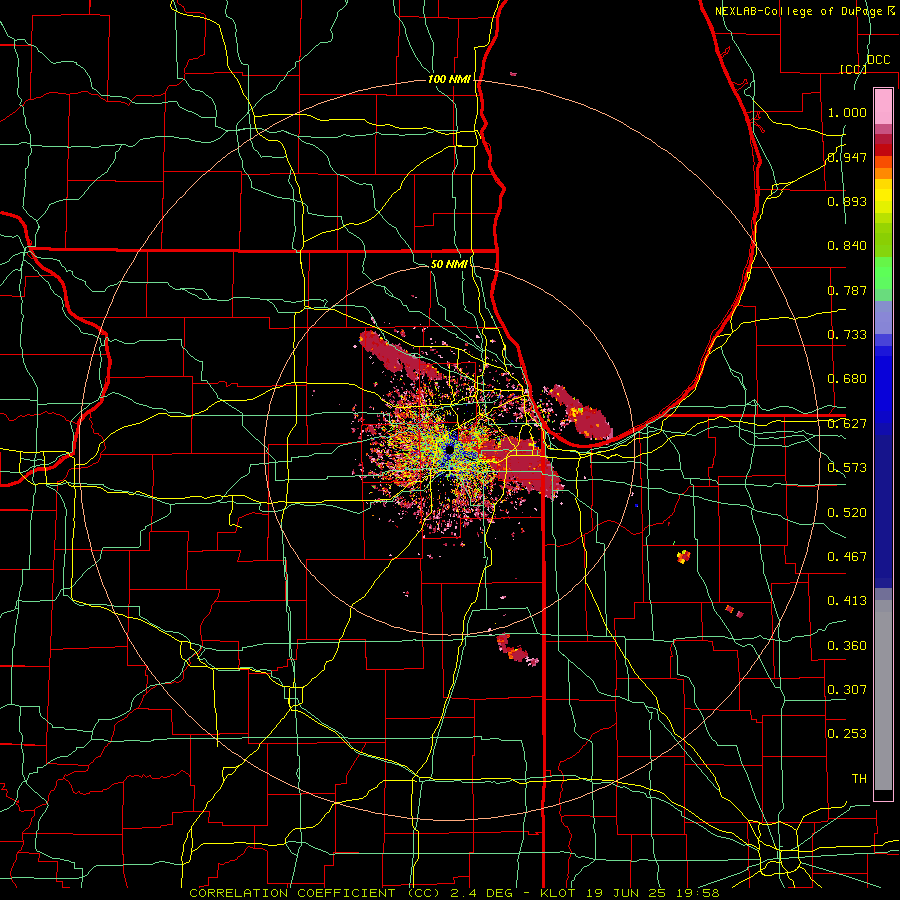Viewport: 900px width, 900px height.
Task: Click the 0.253 scale value
Action: click(847, 734)
